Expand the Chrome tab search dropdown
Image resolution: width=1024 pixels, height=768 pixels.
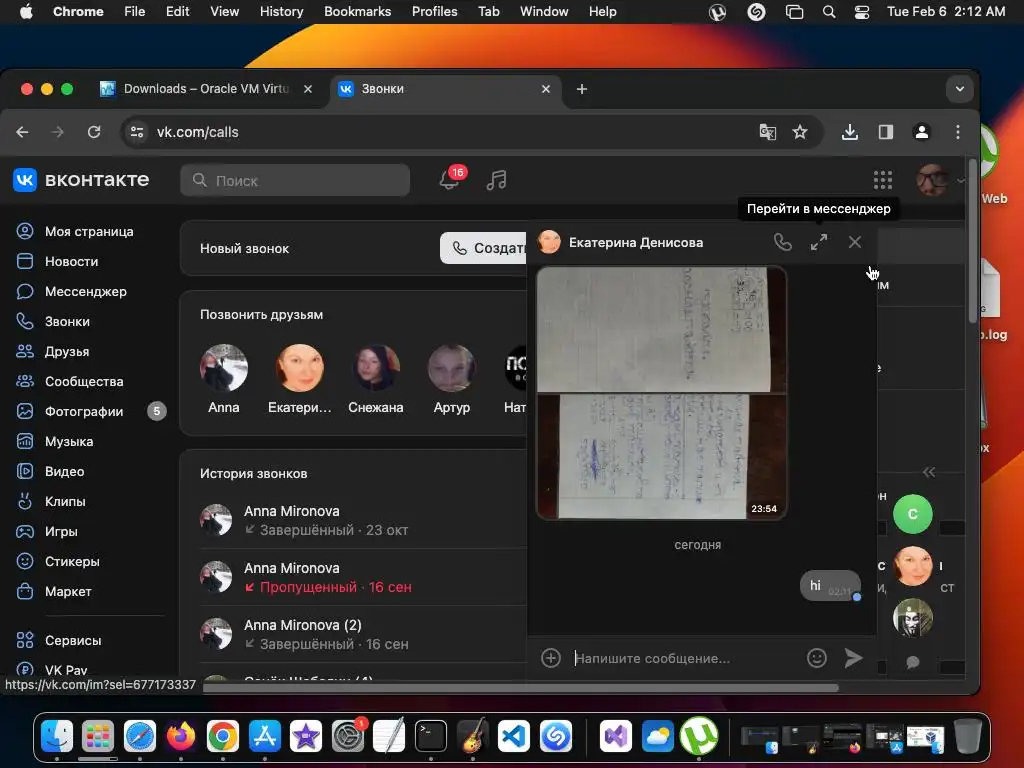[959, 89]
